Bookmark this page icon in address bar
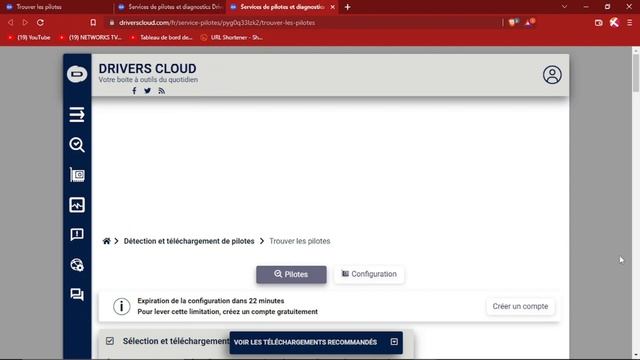This screenshot has height=360, width=640. [93, 22]
